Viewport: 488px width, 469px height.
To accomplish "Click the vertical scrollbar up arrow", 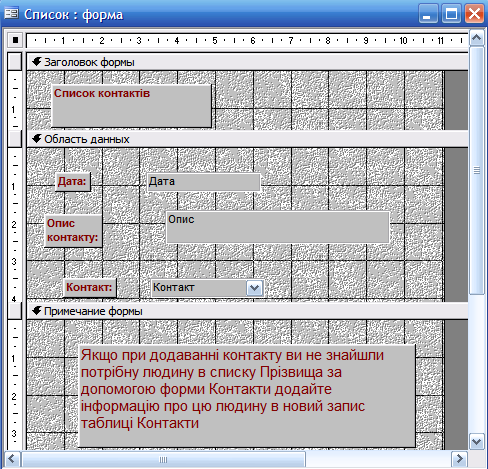I will point(477,38).
